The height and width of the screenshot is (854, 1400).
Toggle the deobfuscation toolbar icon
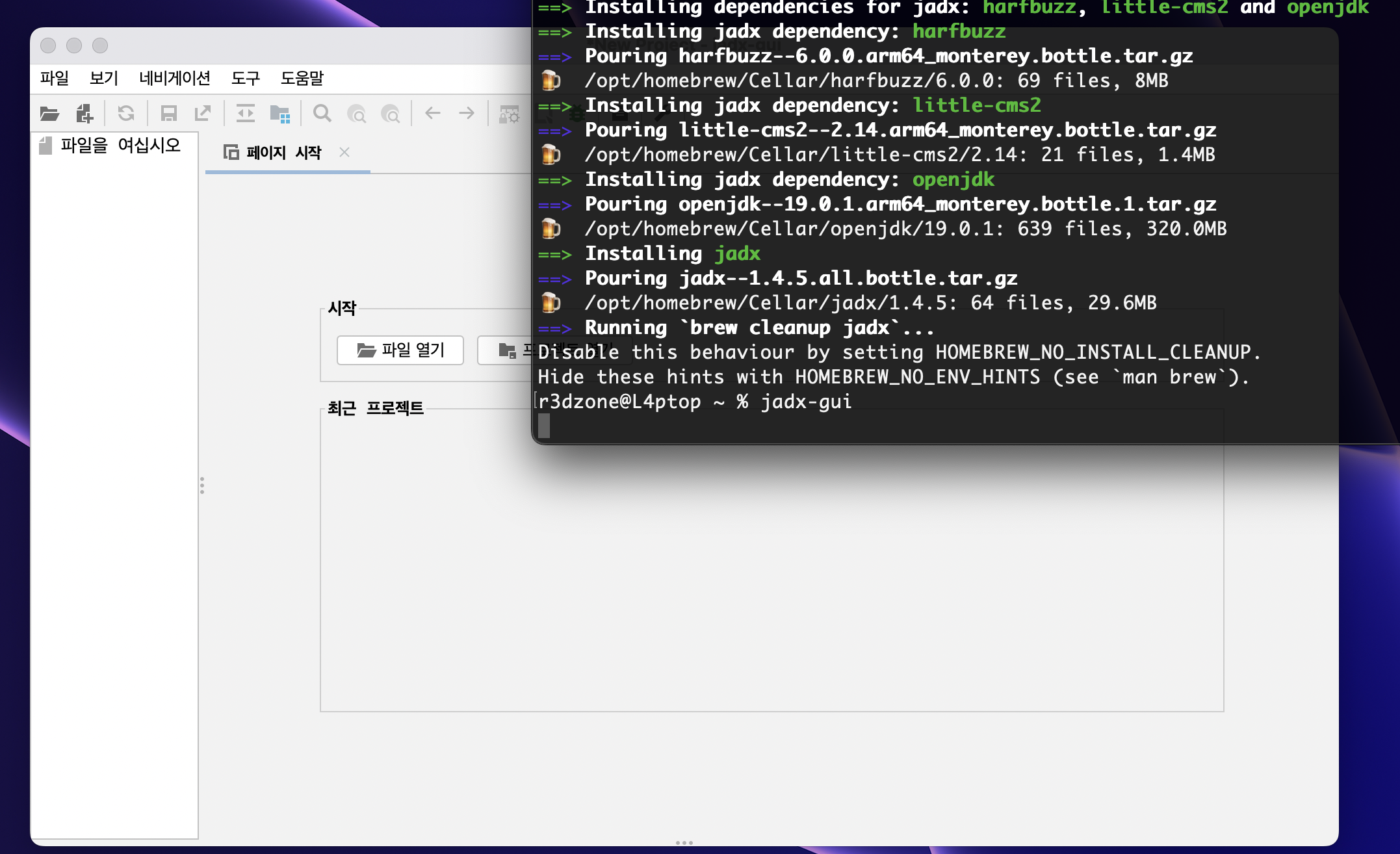tap(509, 115)
